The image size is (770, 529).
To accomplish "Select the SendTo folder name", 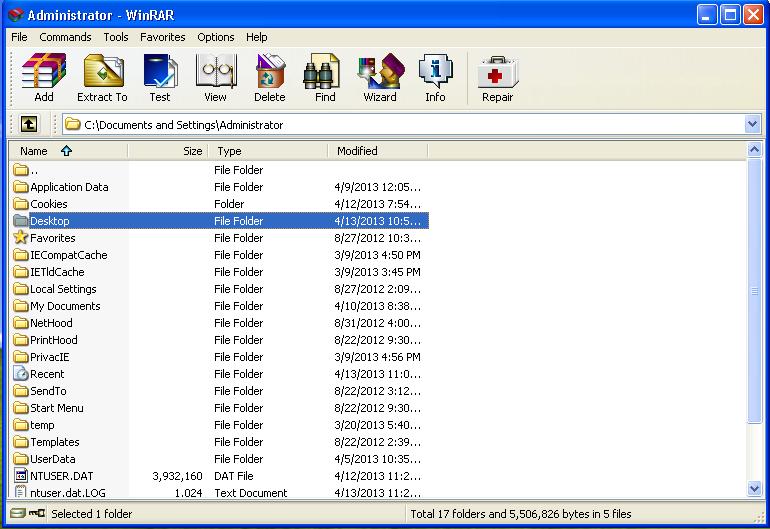I will (48, 391).
